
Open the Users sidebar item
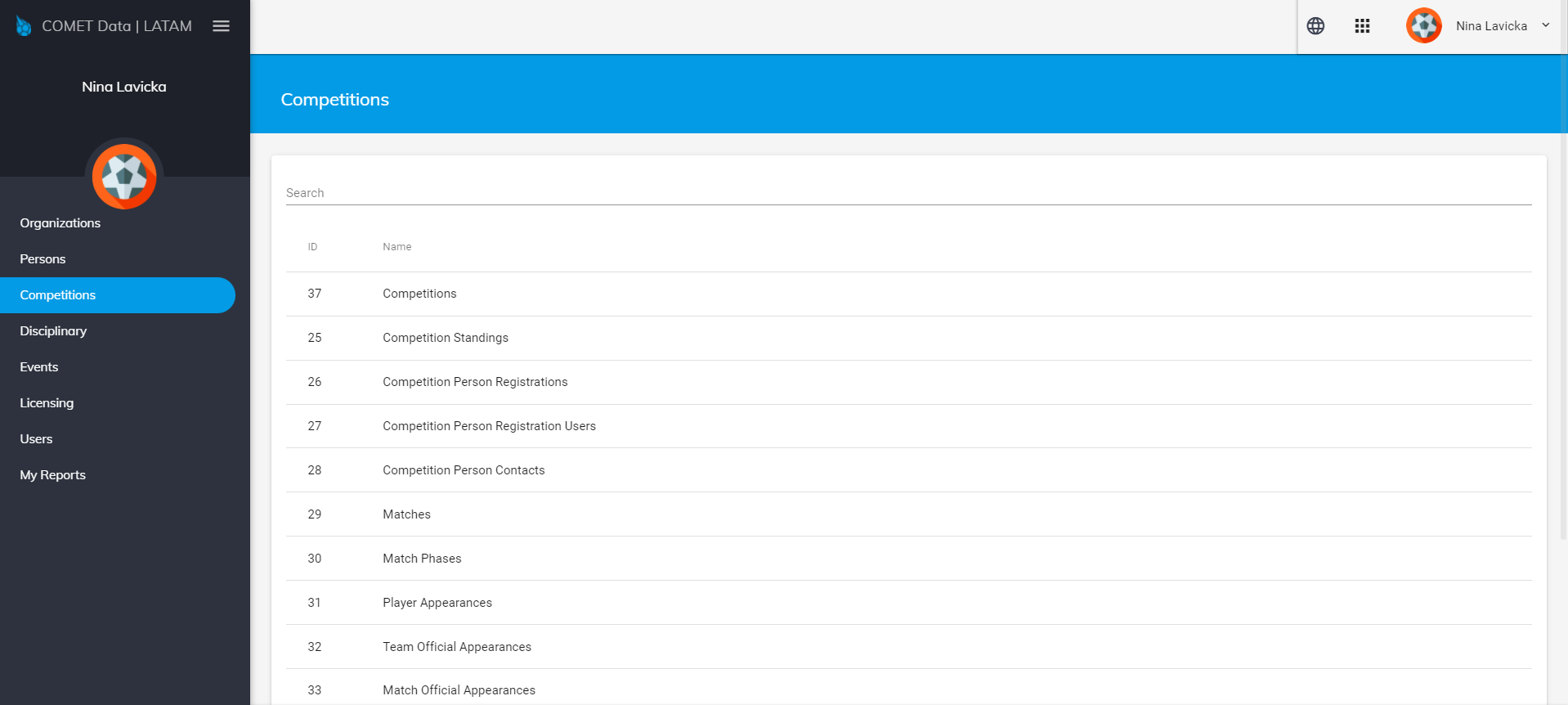(36, 439)
